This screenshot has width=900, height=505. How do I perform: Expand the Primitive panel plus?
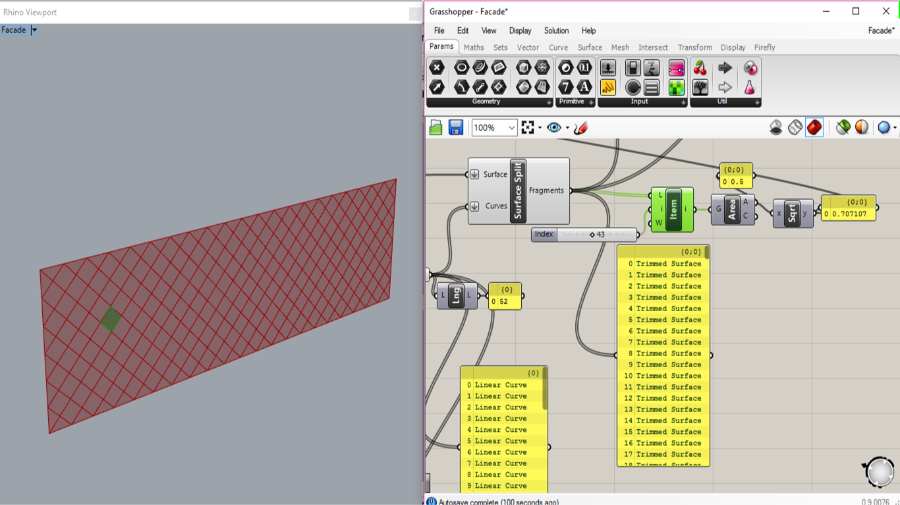click(591, 102)
